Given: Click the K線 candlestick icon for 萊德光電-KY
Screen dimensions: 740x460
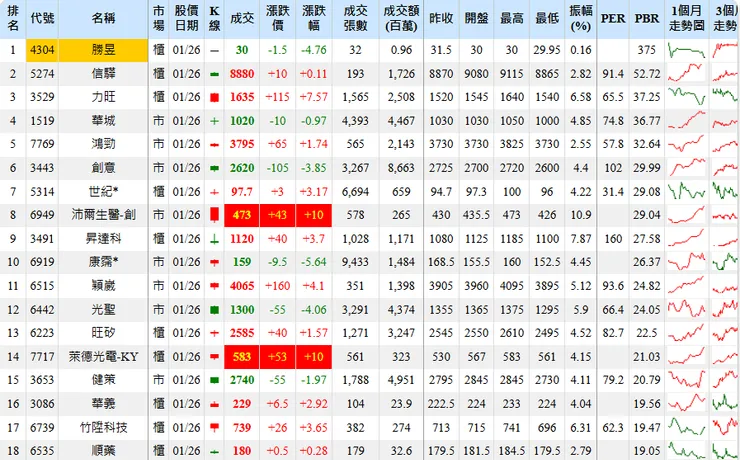Looking at the screenshot, I should pos(214,357).
